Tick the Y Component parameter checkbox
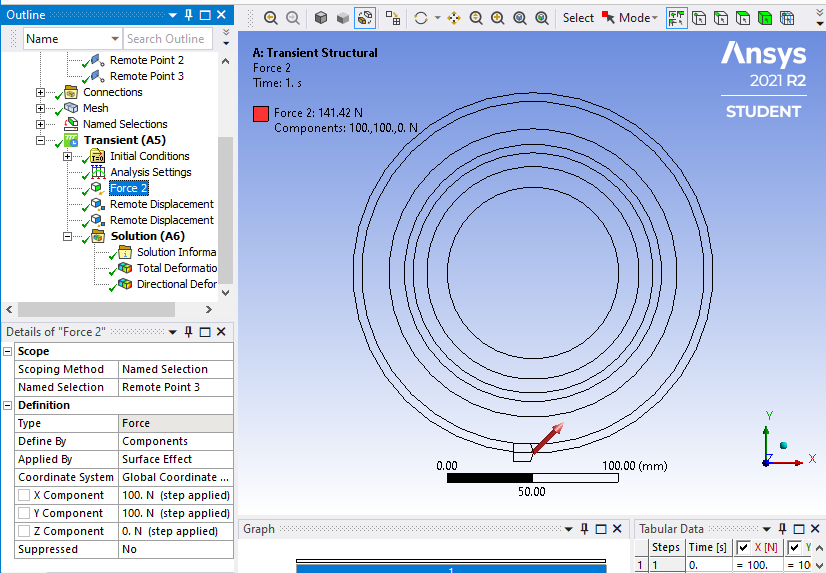Screen dimensions: 826x573 click(23, 514)
